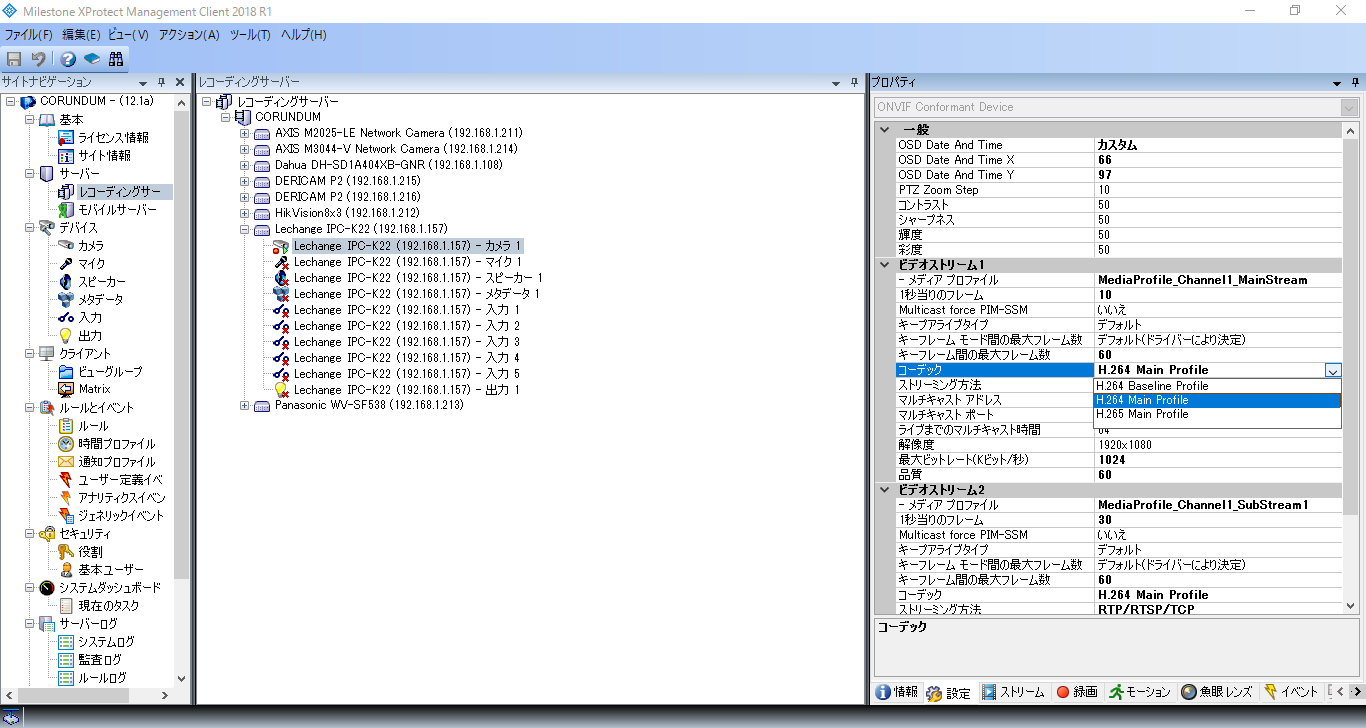Open モバイルサーバー node
Screen dimensions: 1366x728
[117, 210]
